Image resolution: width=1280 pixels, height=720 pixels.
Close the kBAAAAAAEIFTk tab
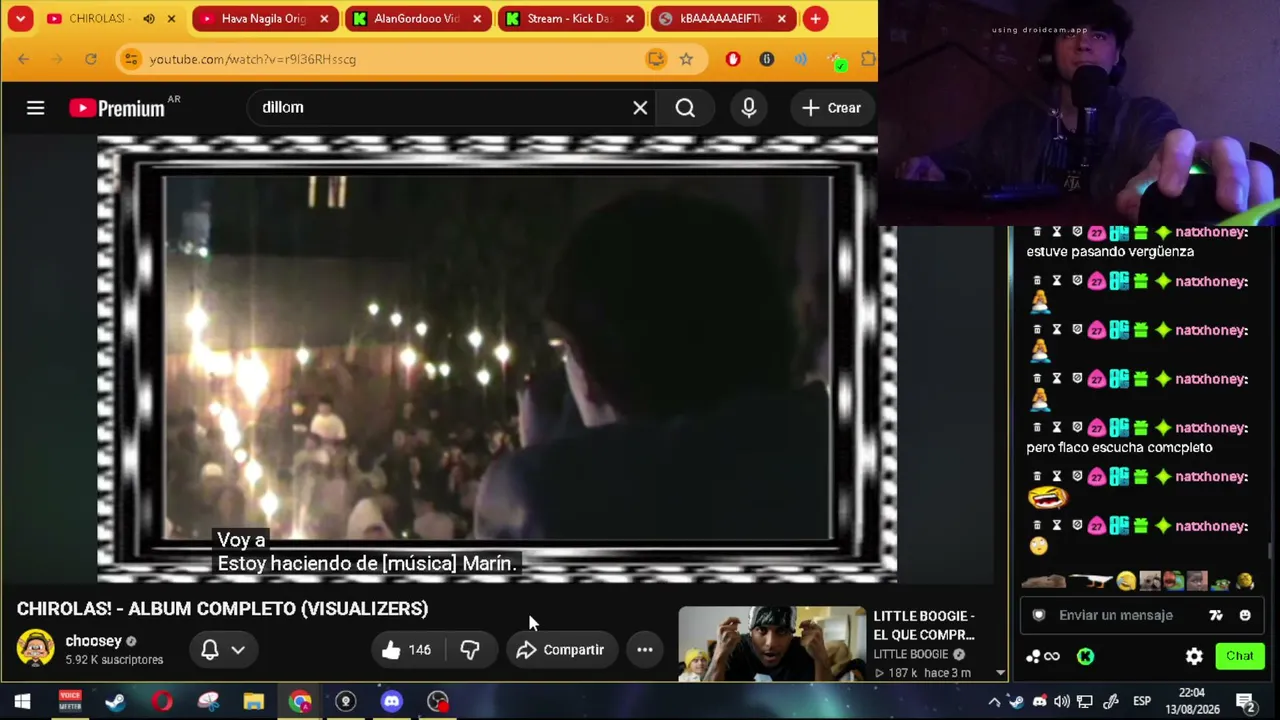[782, 19]
